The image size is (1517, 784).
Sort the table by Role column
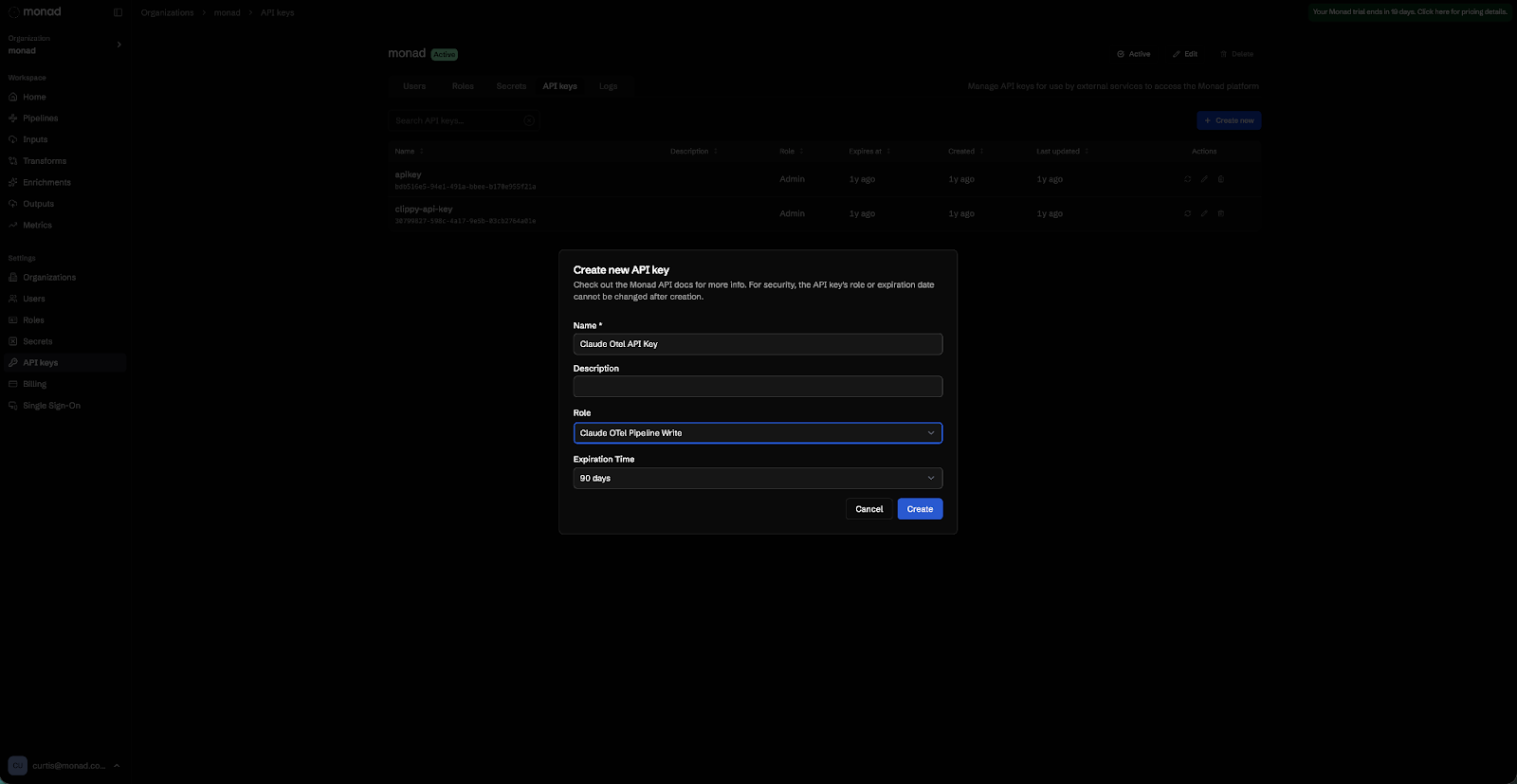[792, 152]
